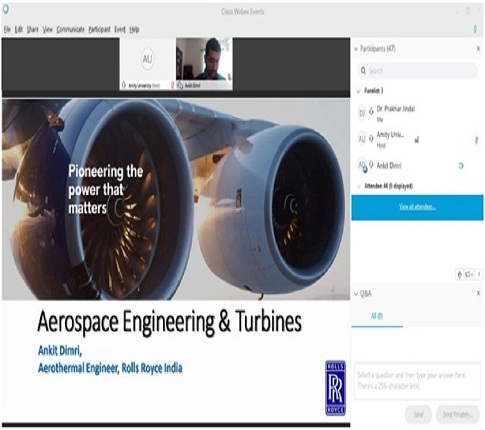Click the video camera icon next to Ankit Dimri
485x430 pixels.
coord(461,166)
